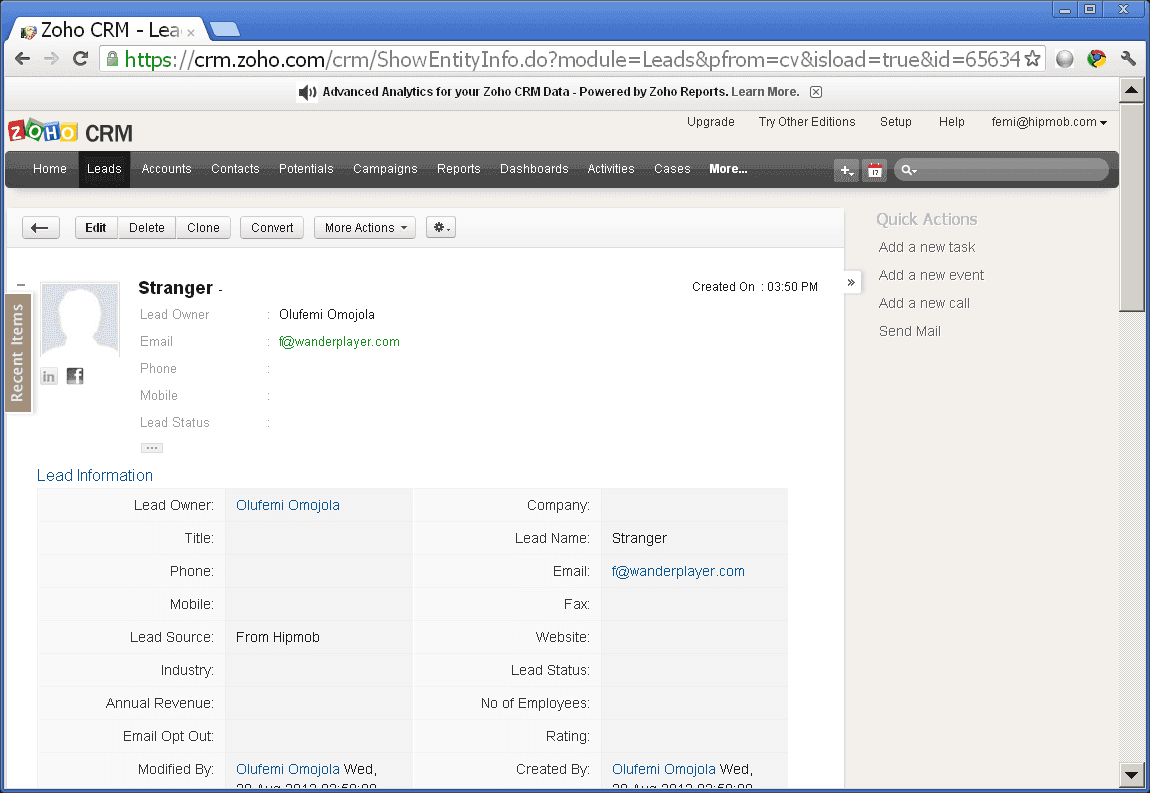This screenshot has height=793, width=1150.
Task: Click the back arrow button
Action: click(x=40, y=228)
